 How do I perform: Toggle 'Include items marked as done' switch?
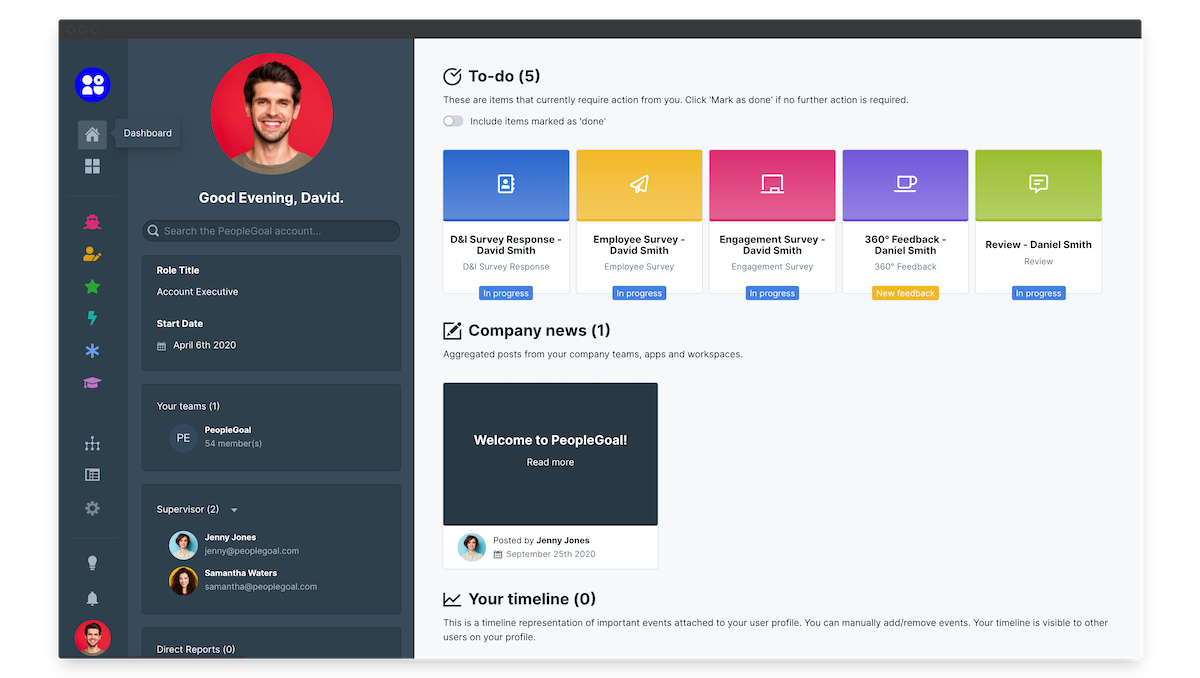(454, 121)
